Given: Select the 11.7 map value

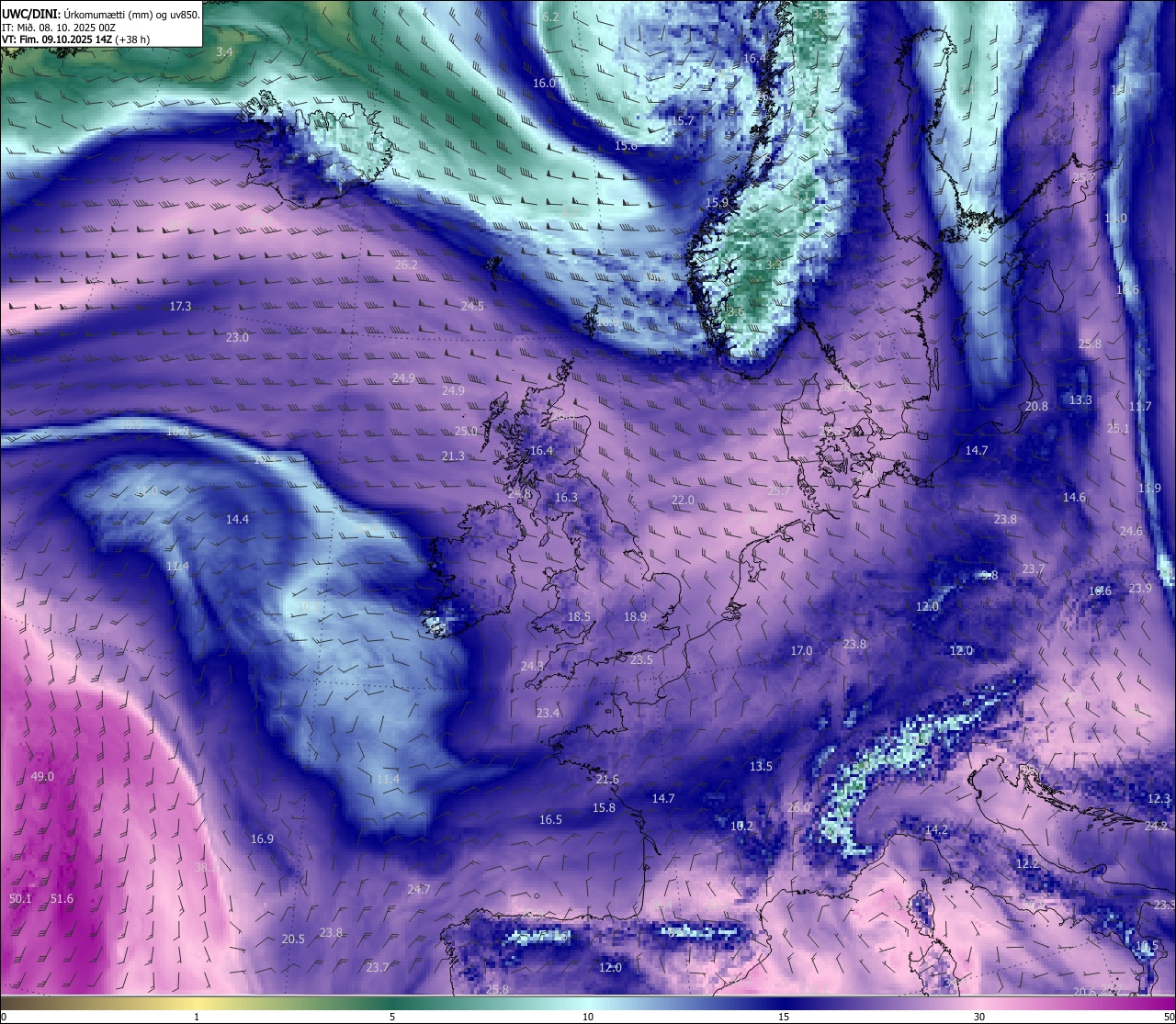Looking at the screenshot, I should tap(1140, 406).
